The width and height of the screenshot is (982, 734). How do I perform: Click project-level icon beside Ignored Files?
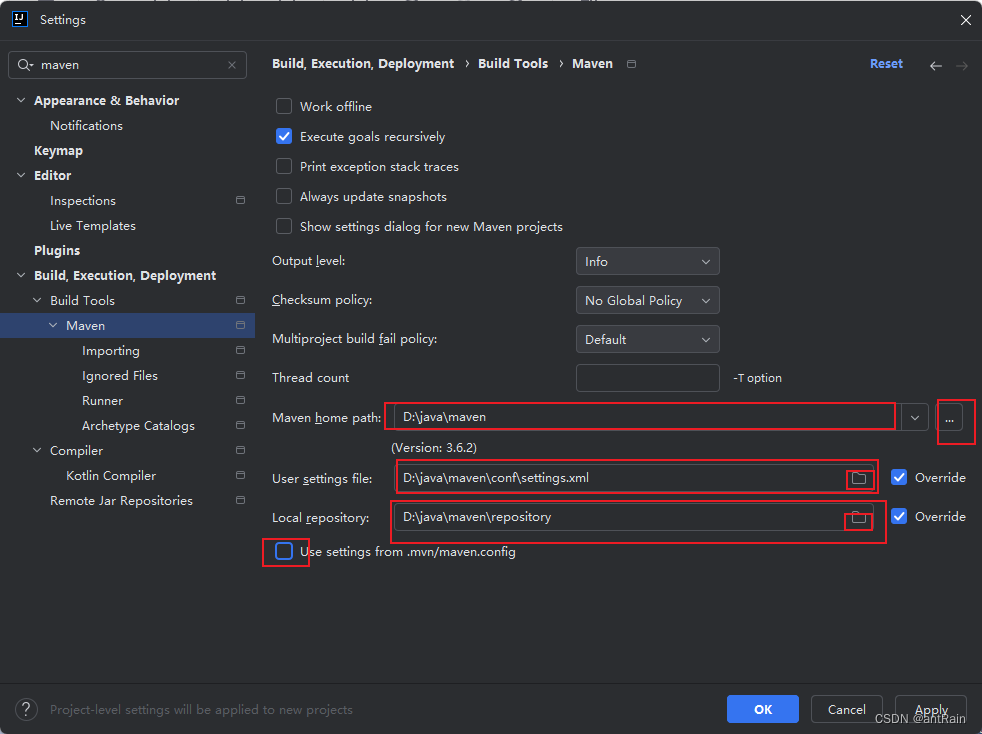point(240,375)
